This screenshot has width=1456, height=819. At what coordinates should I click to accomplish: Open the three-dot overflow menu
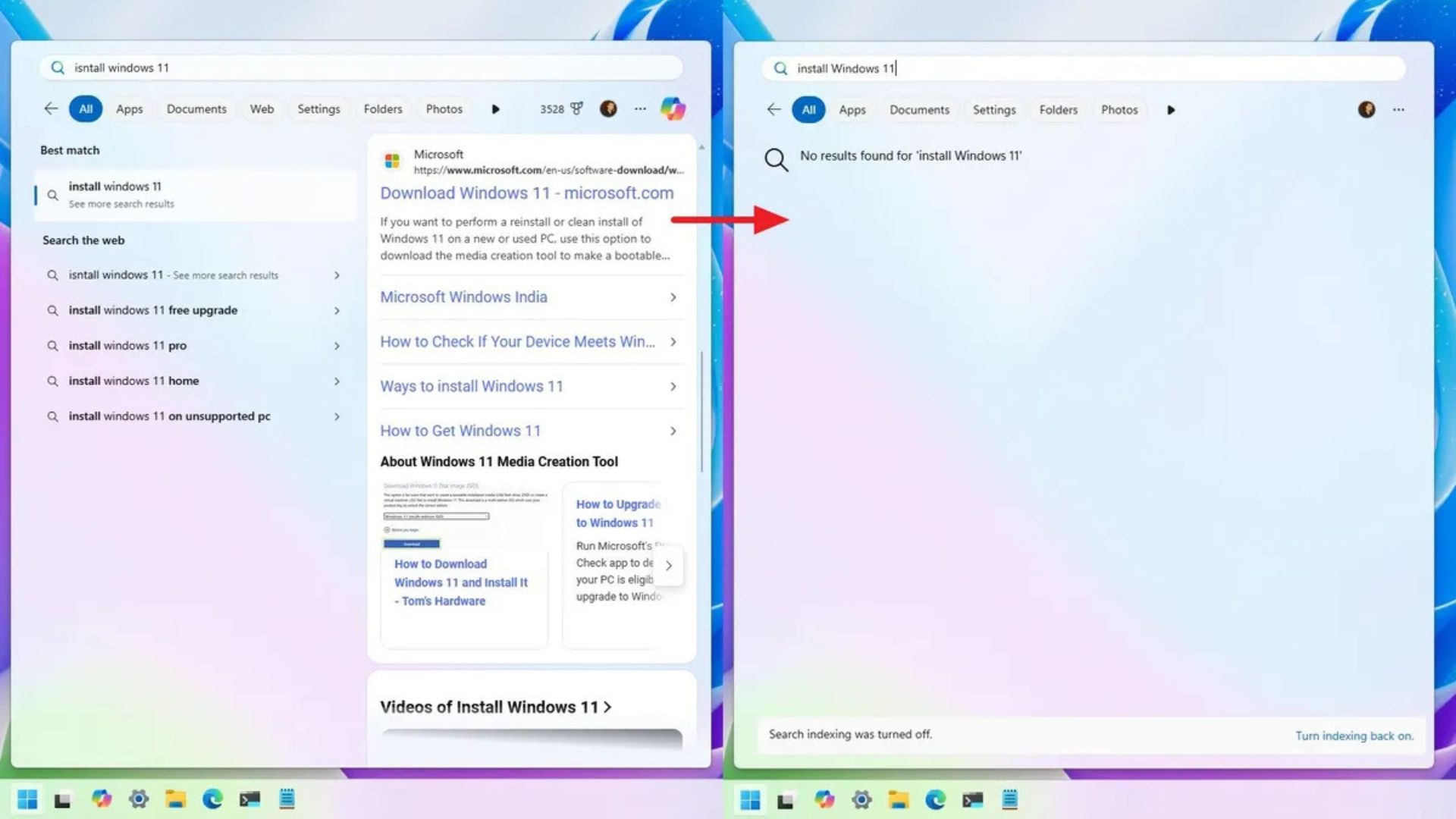point(640,108)
